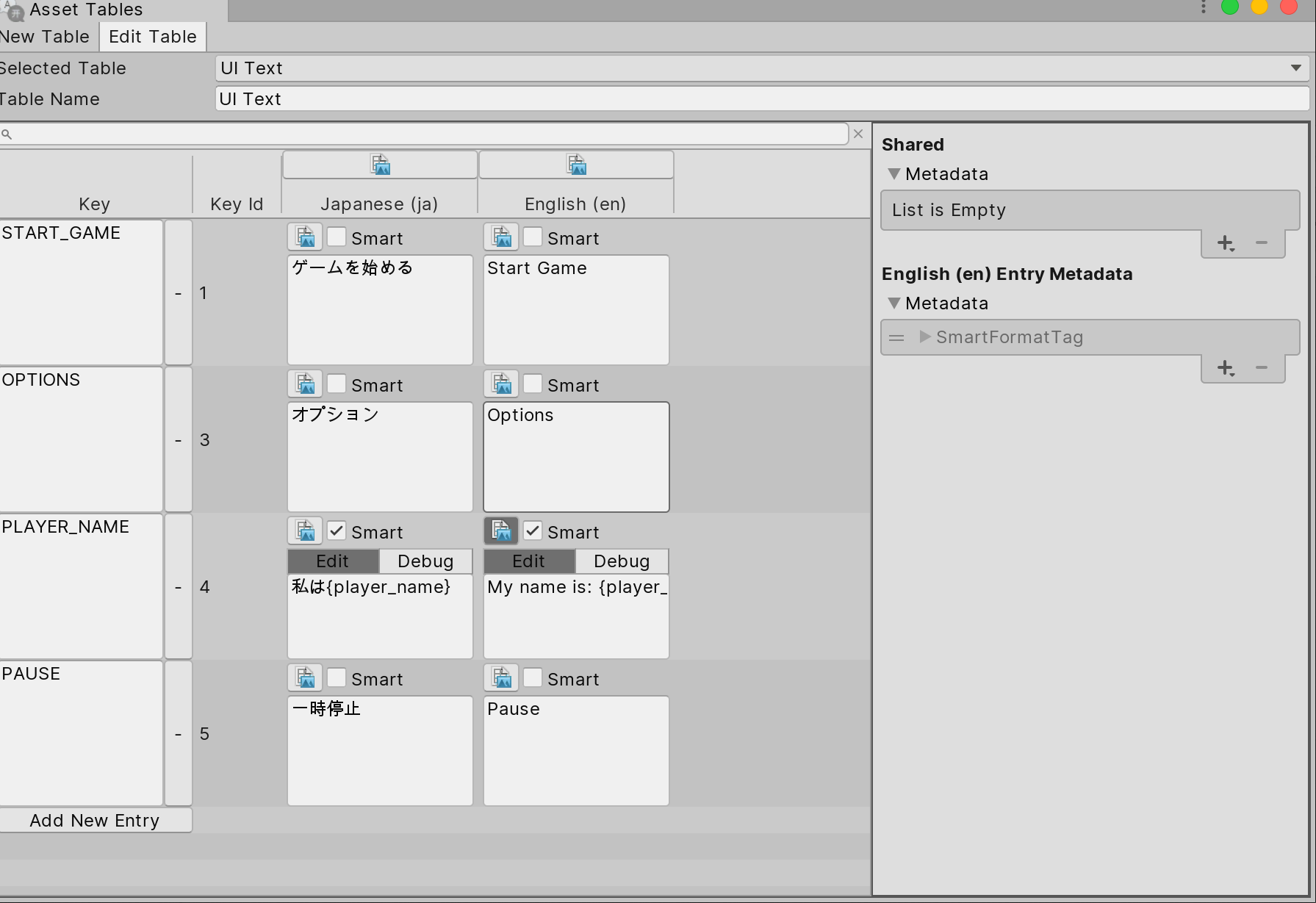The image size is (1316, 903).
Task: Click Add New Entry
Action: [95, 820]
